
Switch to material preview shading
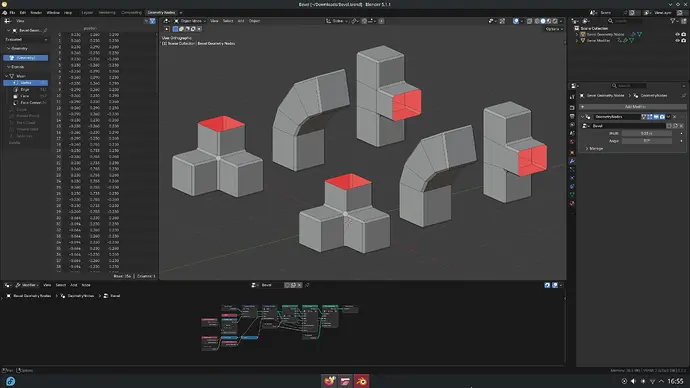point(549,21)
